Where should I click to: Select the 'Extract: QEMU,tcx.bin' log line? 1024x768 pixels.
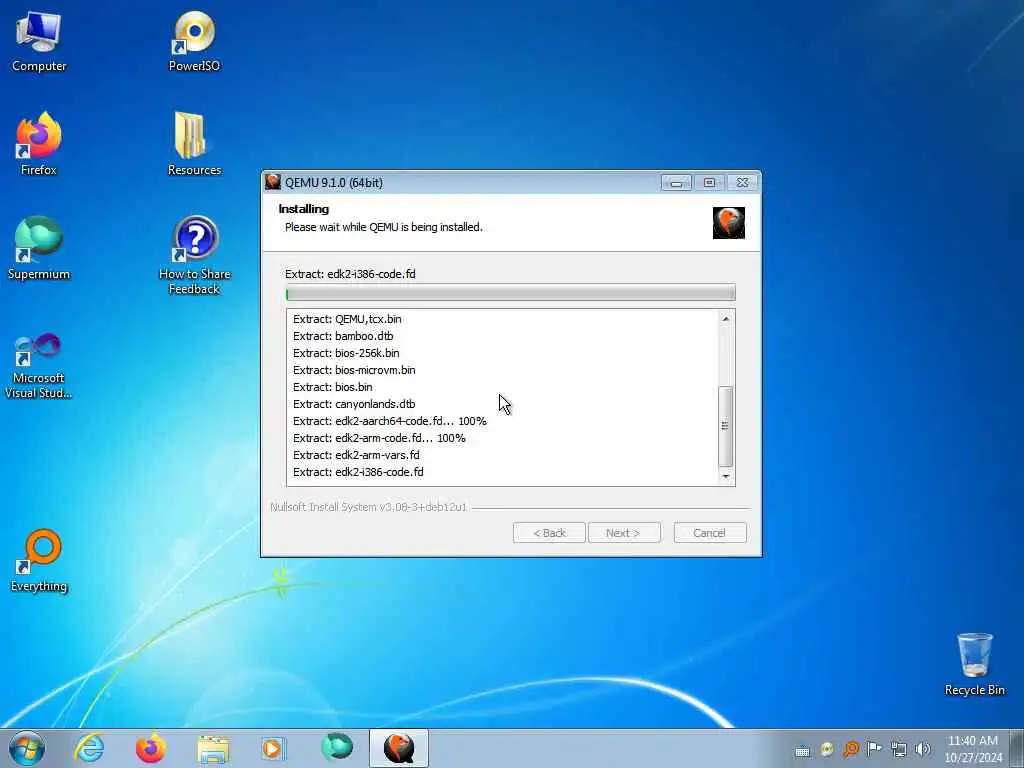point(347,319)
